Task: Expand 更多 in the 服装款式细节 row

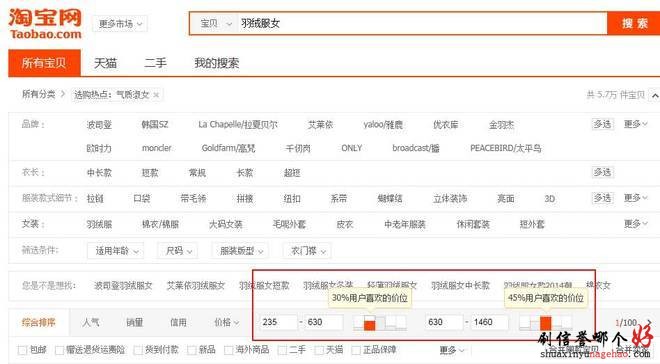Action: click(x=635, y=198)
